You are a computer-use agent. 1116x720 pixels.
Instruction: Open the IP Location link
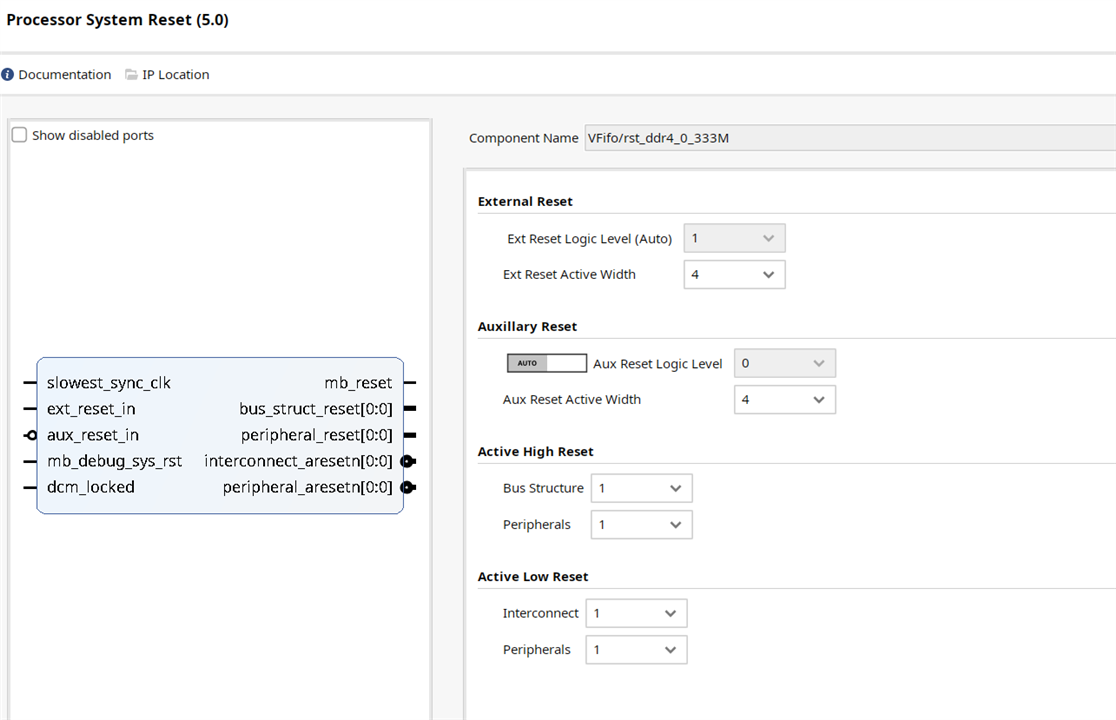pyautogui.click(x=176, y=75)
